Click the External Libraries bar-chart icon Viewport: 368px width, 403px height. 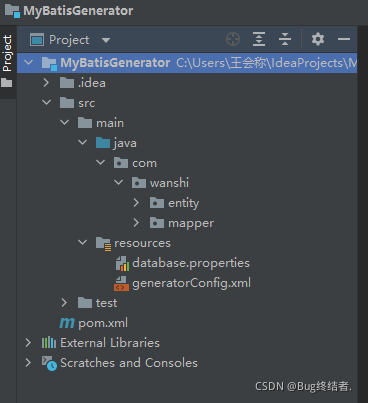49,342
